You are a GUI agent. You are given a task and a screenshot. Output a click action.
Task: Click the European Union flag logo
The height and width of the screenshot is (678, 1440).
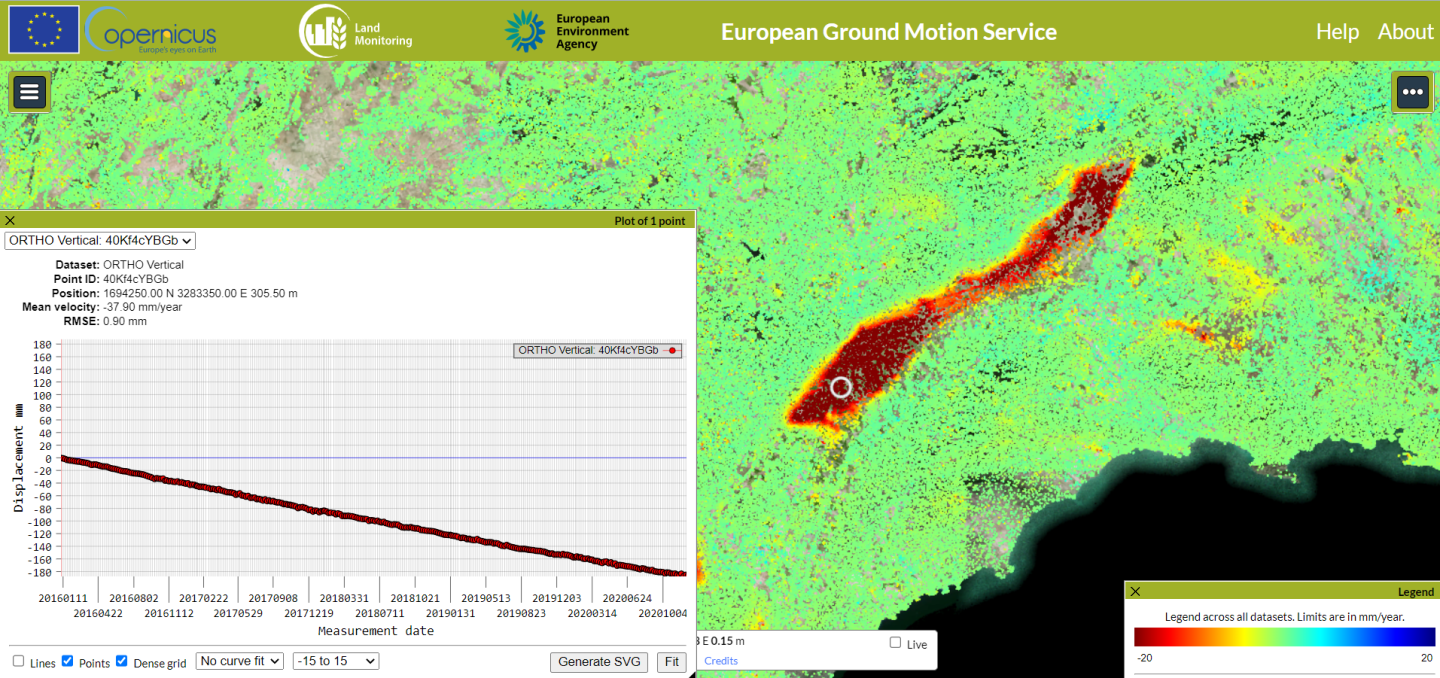tap(43, 29)
